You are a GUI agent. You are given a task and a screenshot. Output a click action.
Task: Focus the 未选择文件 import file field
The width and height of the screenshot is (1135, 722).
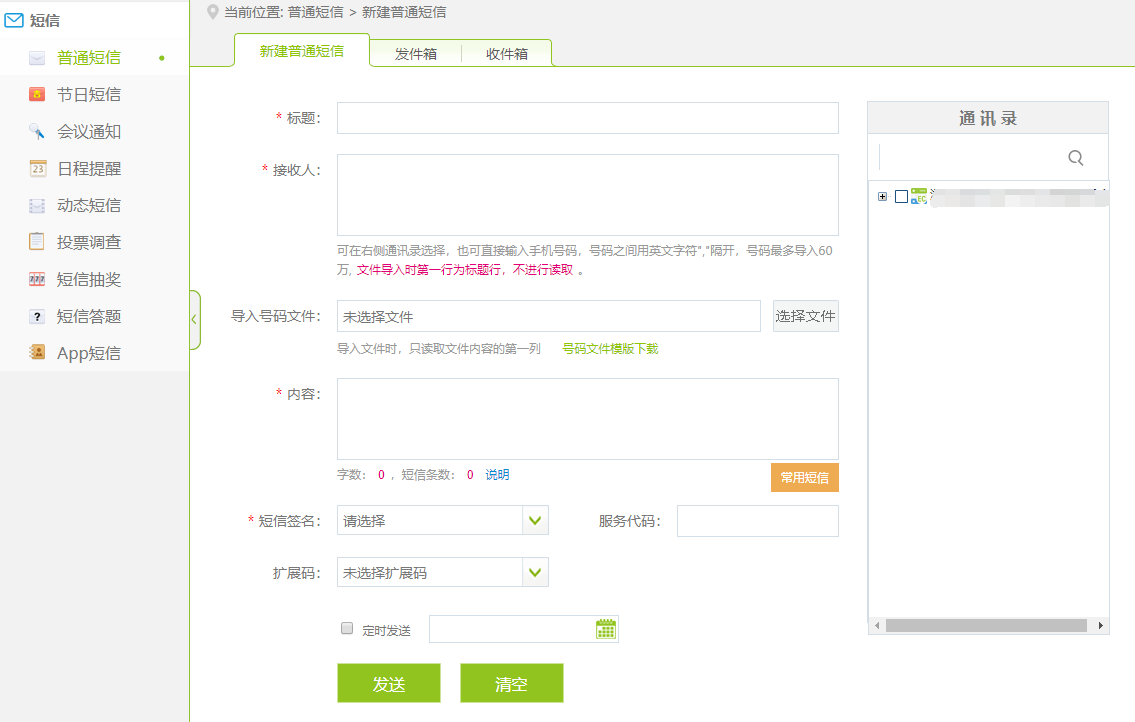pyautogui.click(x=549, y=316)
